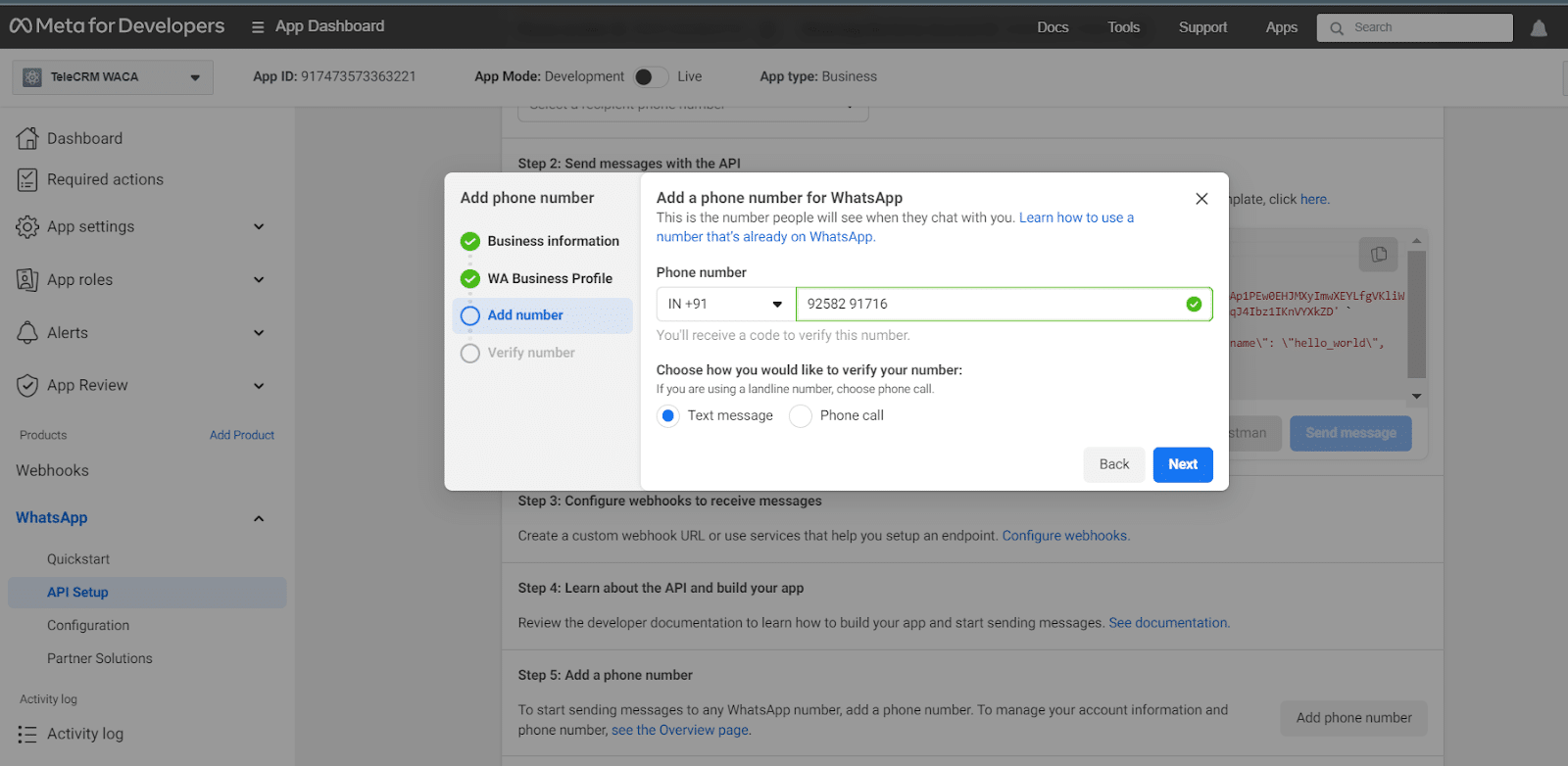The height and width of the screenshot is (766, 1568).
Task: Open Docs in the top navigation
Action: (1053, 27)
